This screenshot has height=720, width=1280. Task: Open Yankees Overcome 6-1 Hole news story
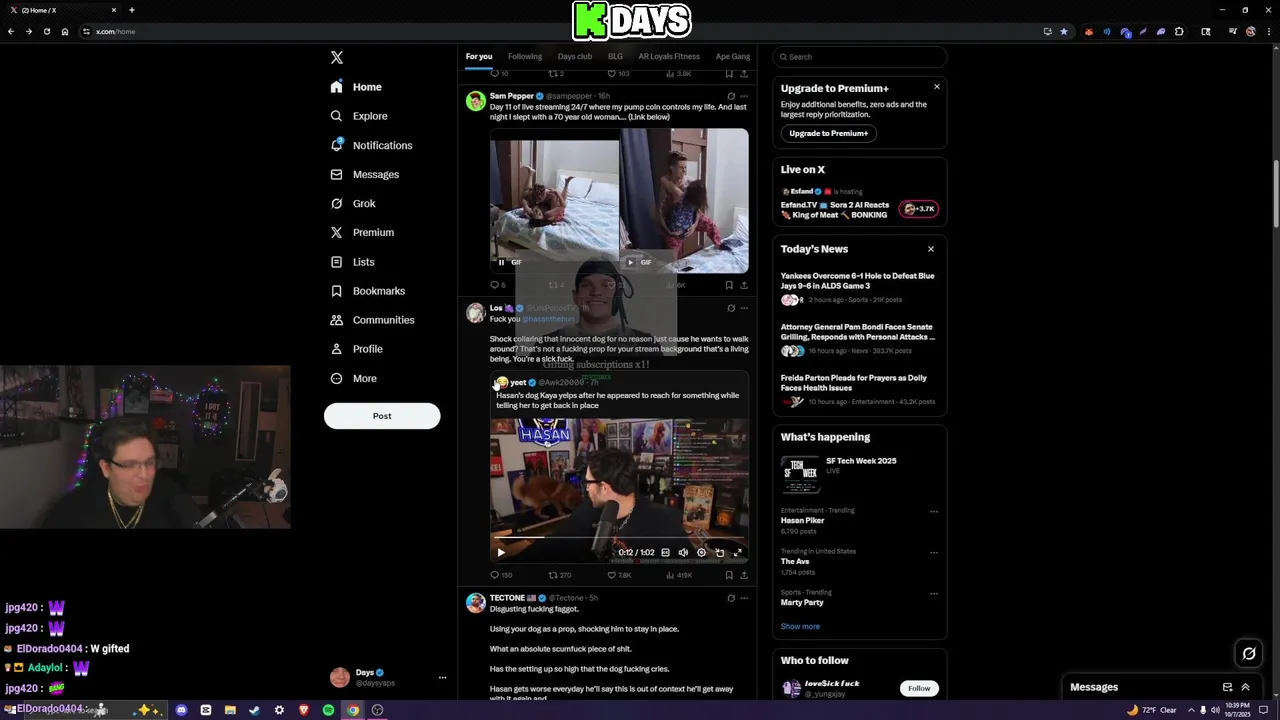point(859,287)
